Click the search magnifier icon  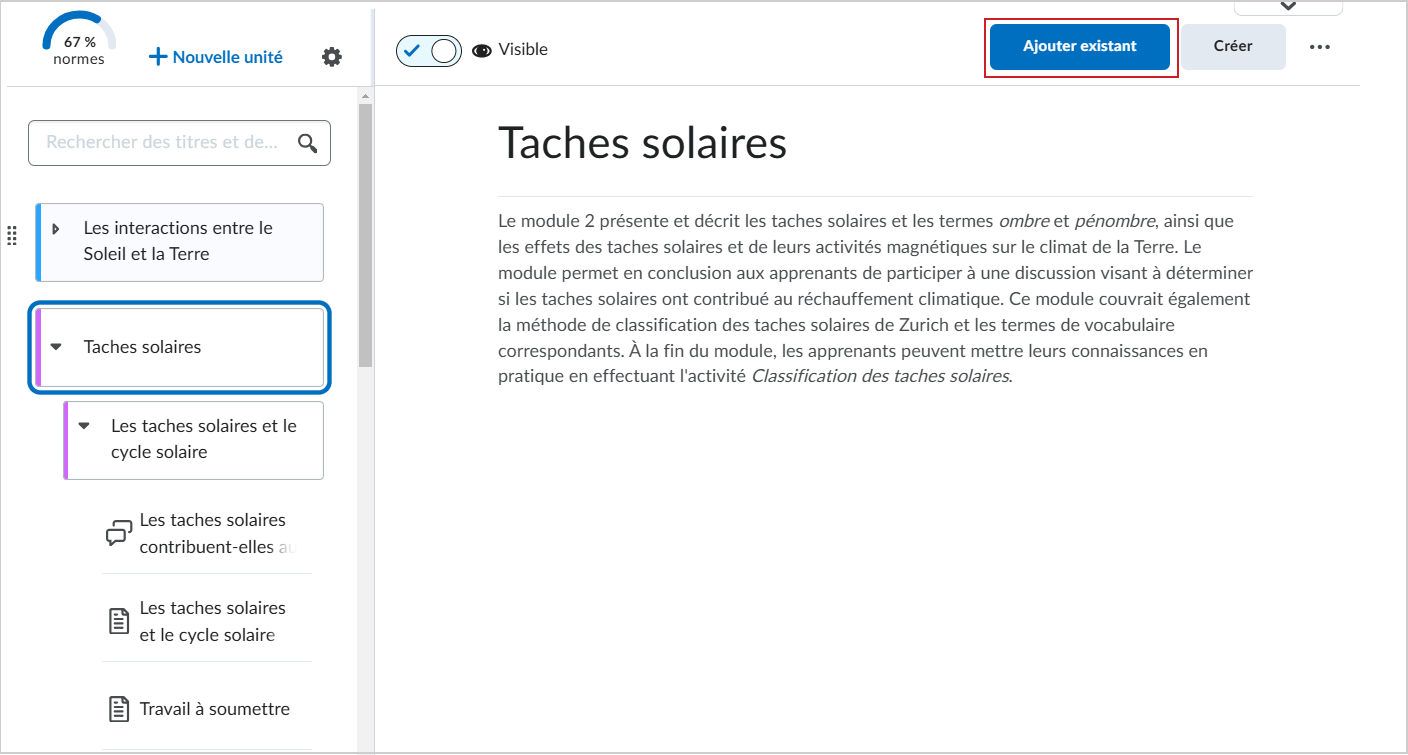(308, 143)
